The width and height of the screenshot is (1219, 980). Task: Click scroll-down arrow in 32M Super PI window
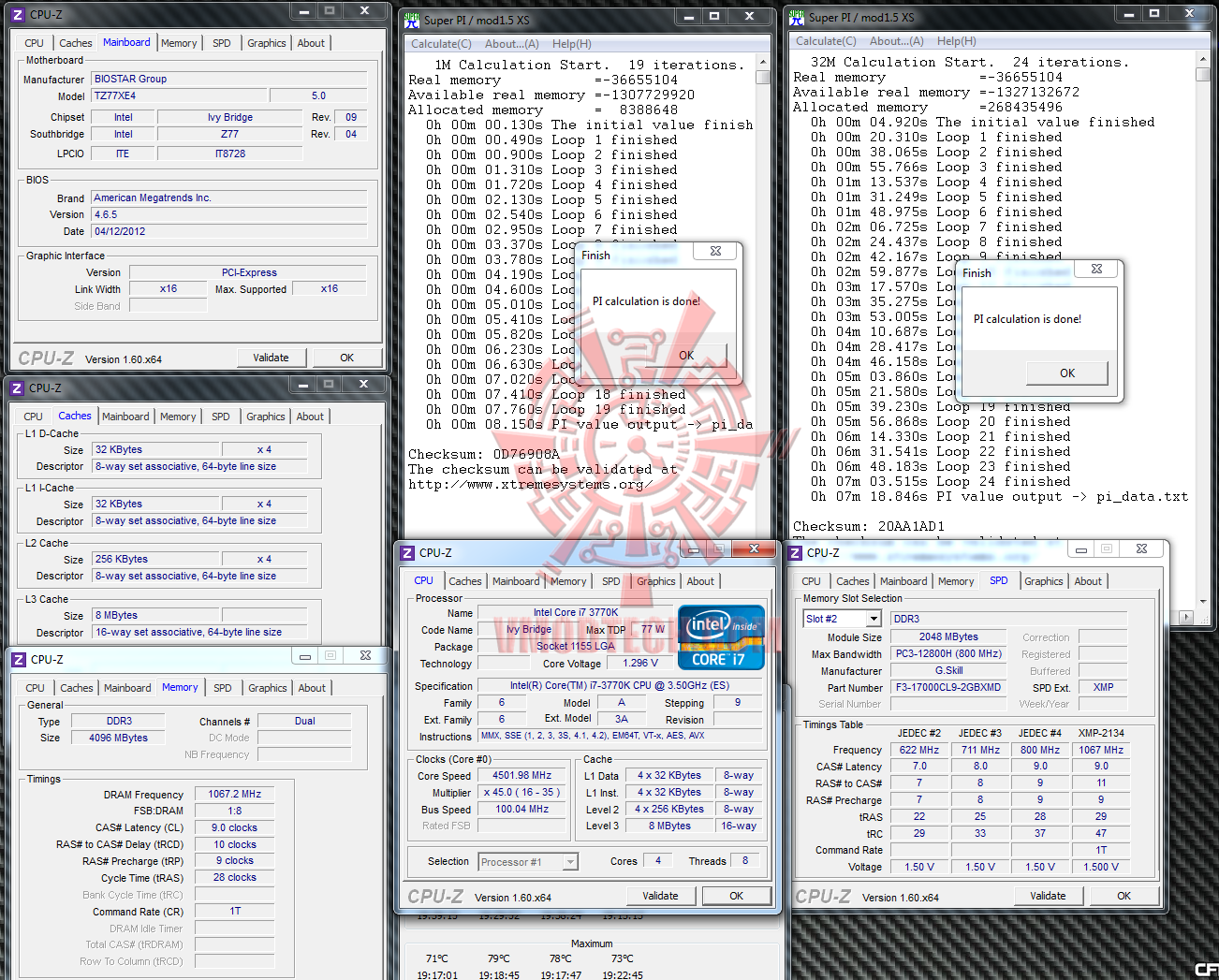[x=1203, y=602]
